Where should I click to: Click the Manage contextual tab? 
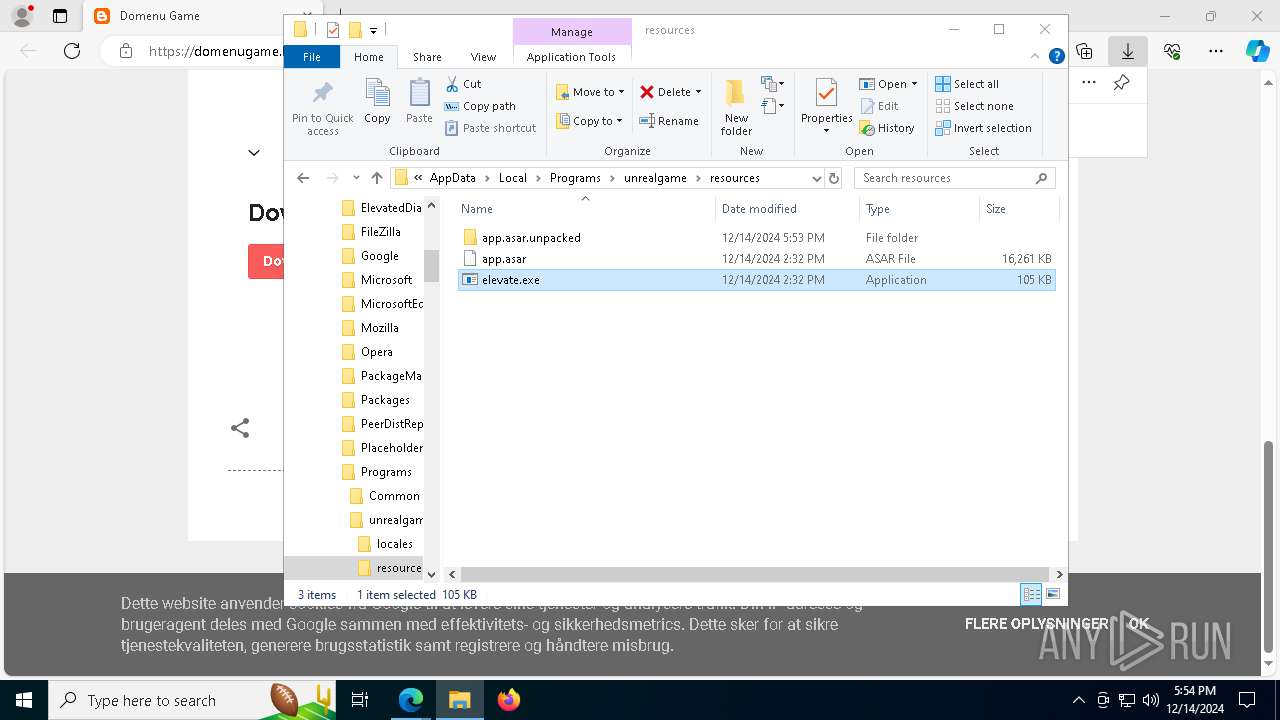coord(571,32)
